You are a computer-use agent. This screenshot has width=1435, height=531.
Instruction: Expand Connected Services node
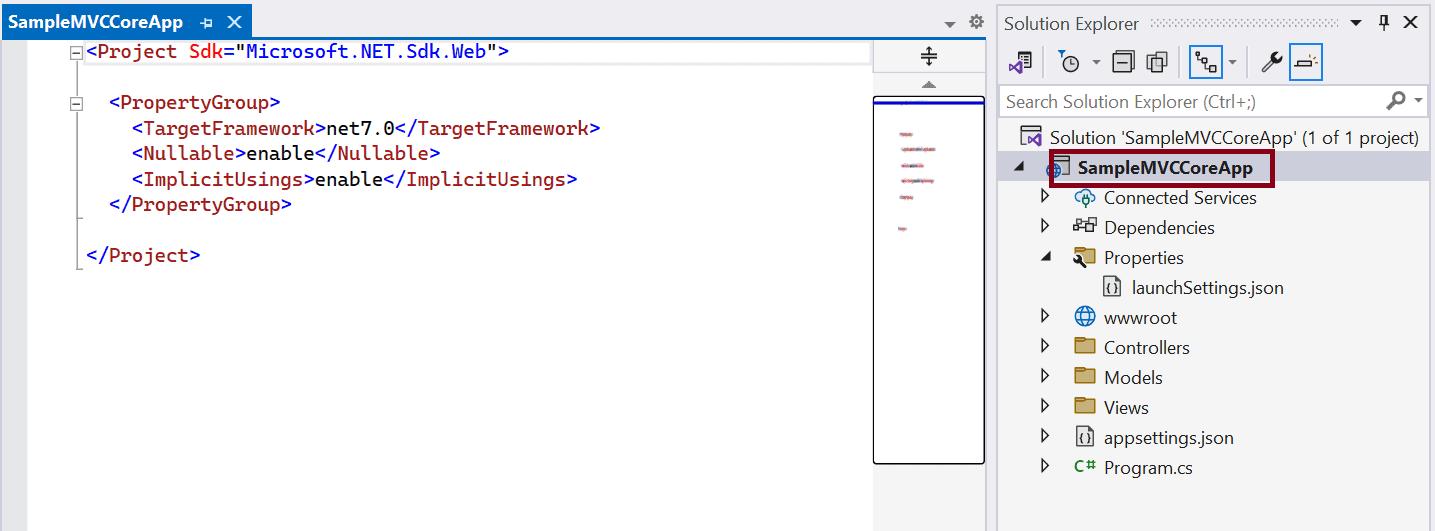[1045, 197]
